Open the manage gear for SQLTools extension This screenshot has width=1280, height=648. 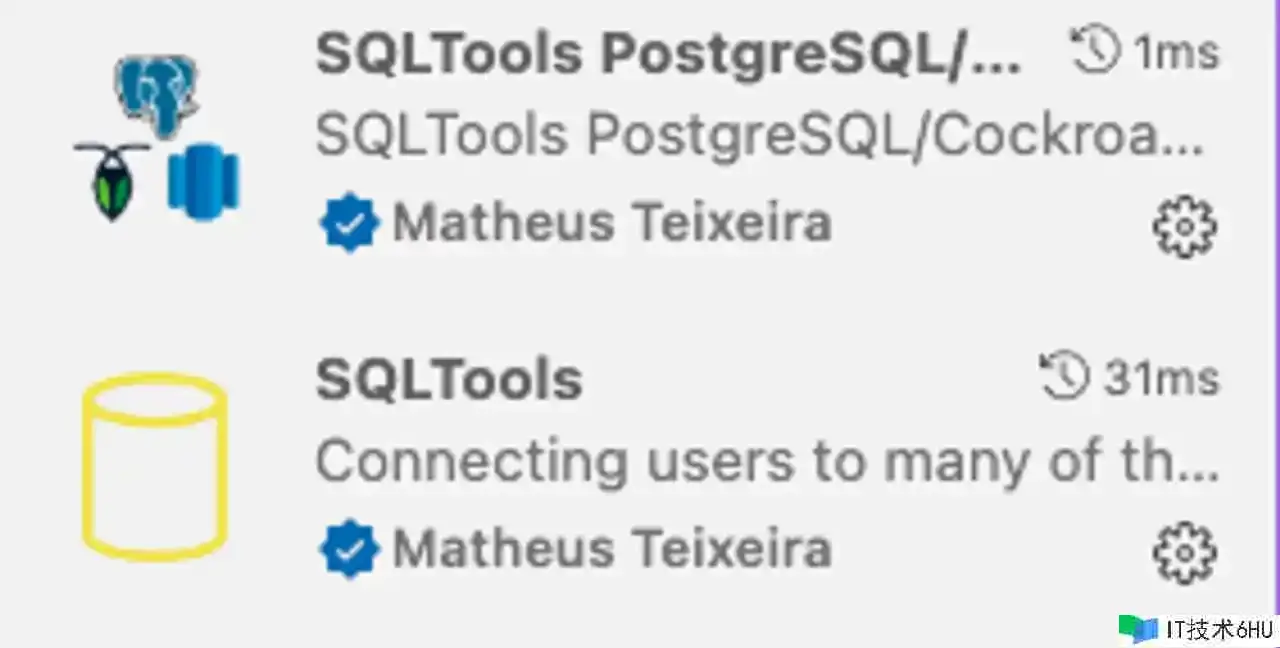1185,552
